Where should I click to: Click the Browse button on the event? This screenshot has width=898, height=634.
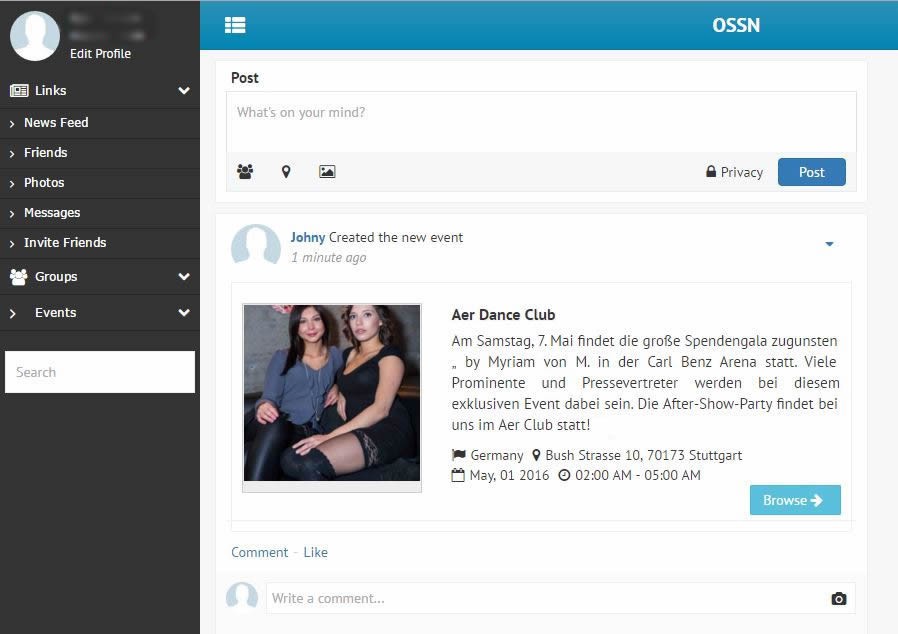point(795,500)
